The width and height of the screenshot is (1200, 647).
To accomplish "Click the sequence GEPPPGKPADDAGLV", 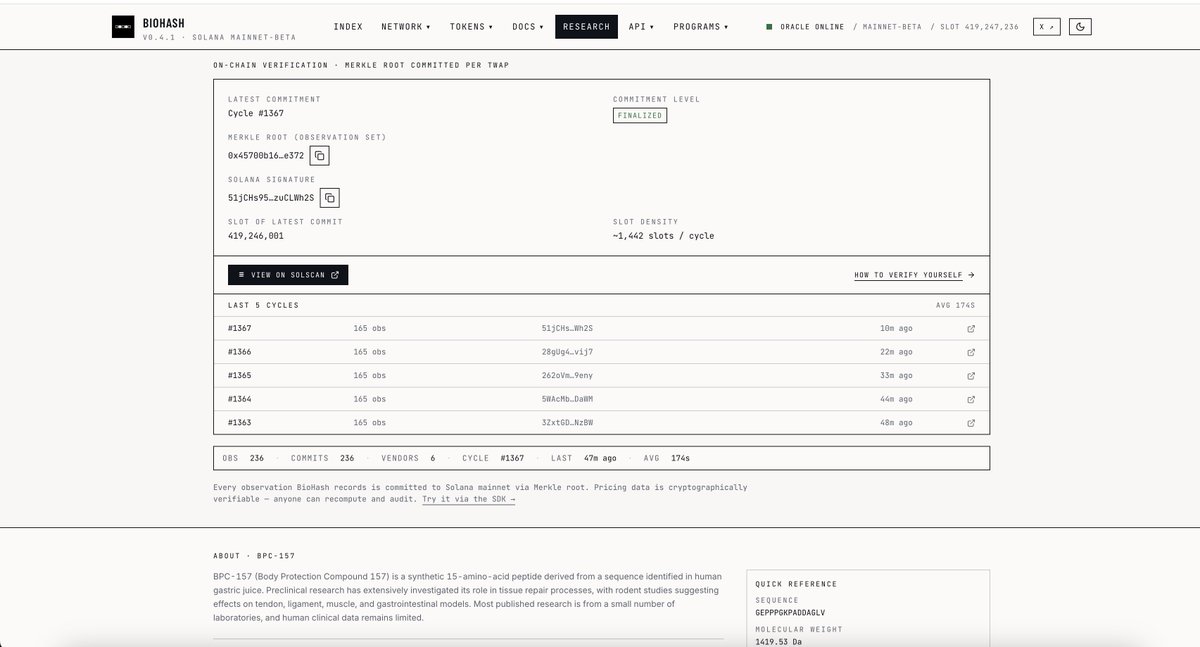I will (790, 612).
